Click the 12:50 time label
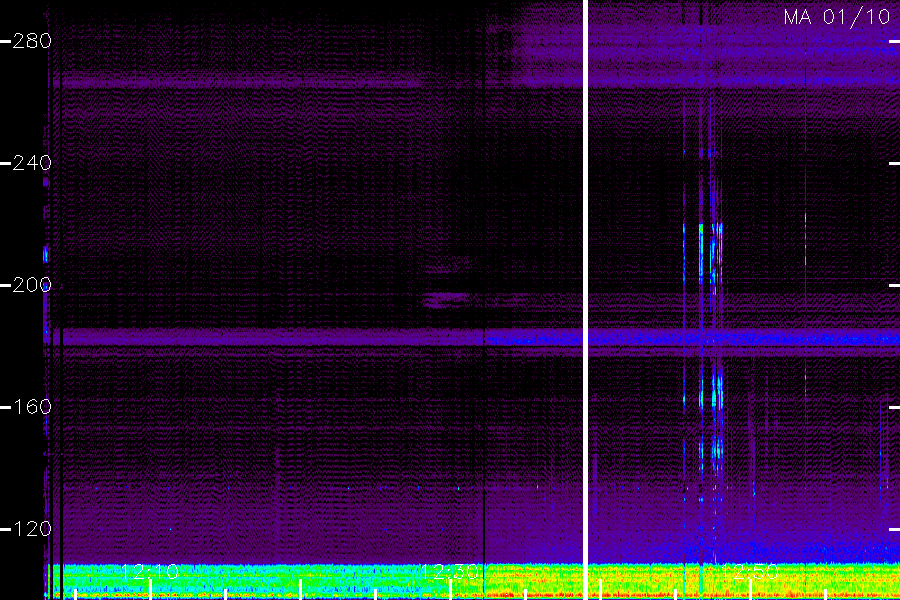The height and width of the screenshot is (600, 900). tap(750, 571)
